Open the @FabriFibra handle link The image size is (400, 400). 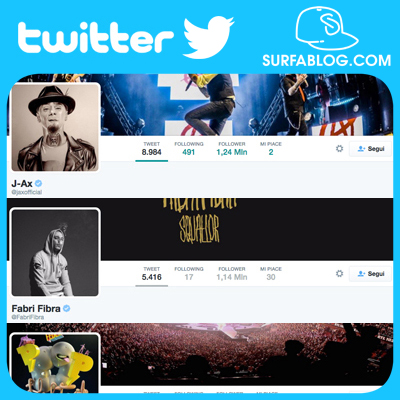[28, 317]
